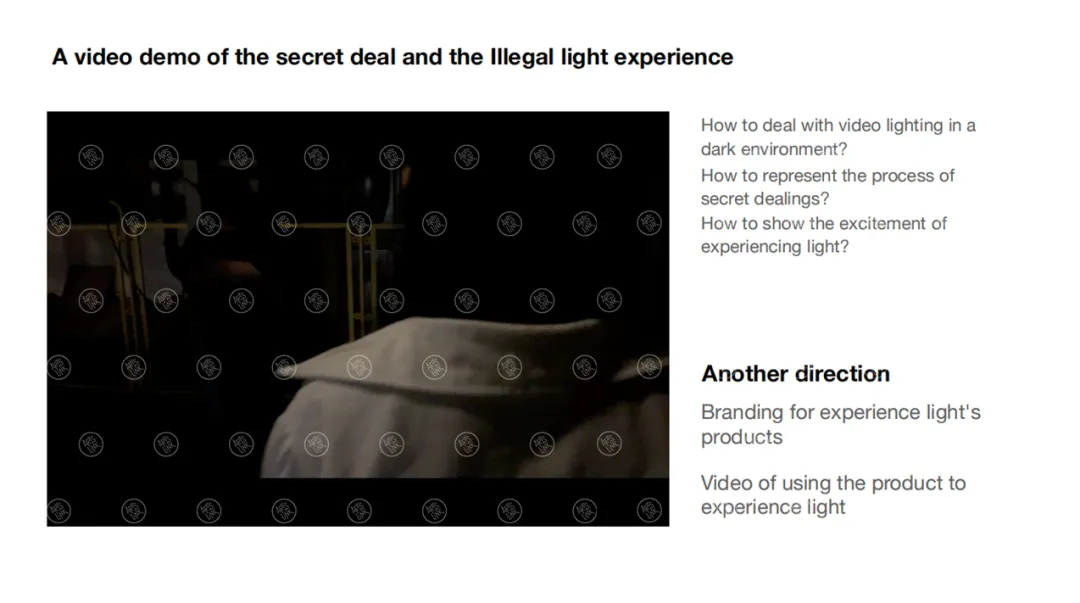This screenshot has width=1080, height=603.
Task: Select "Branding for experience light's products" text
Action: 840,425
